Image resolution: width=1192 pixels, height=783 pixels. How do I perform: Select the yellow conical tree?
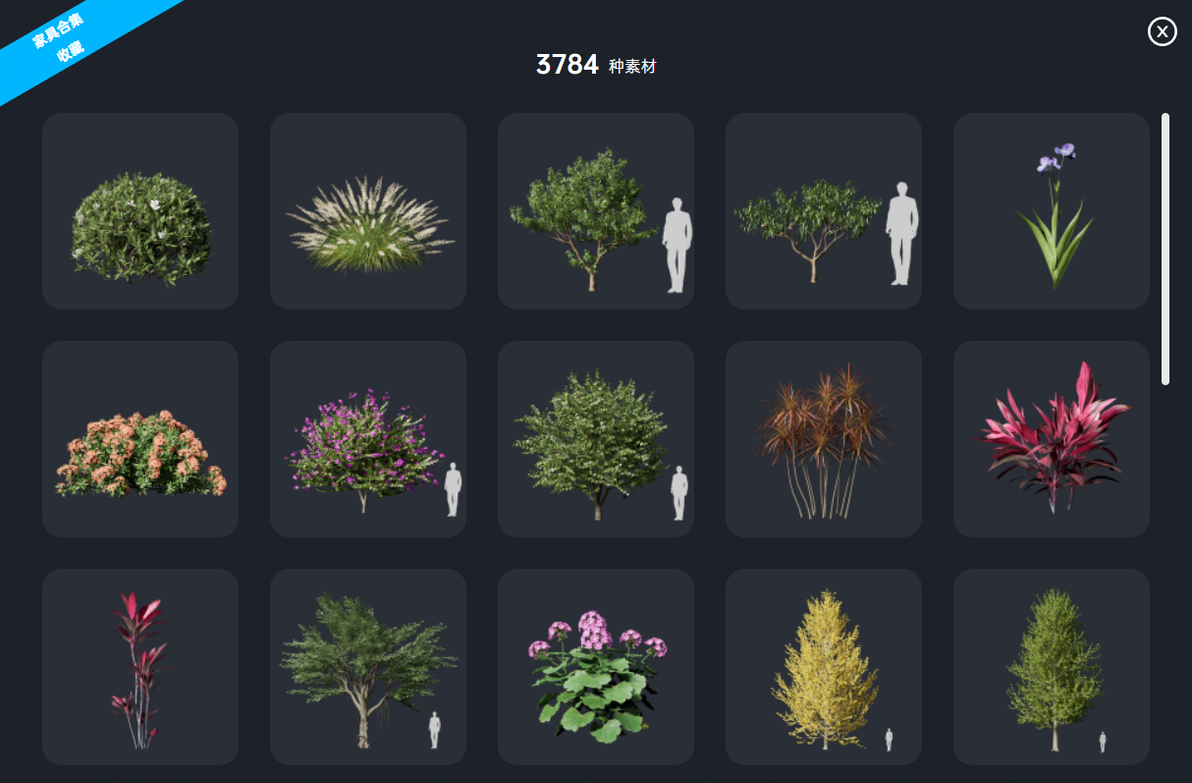[823, 667]
